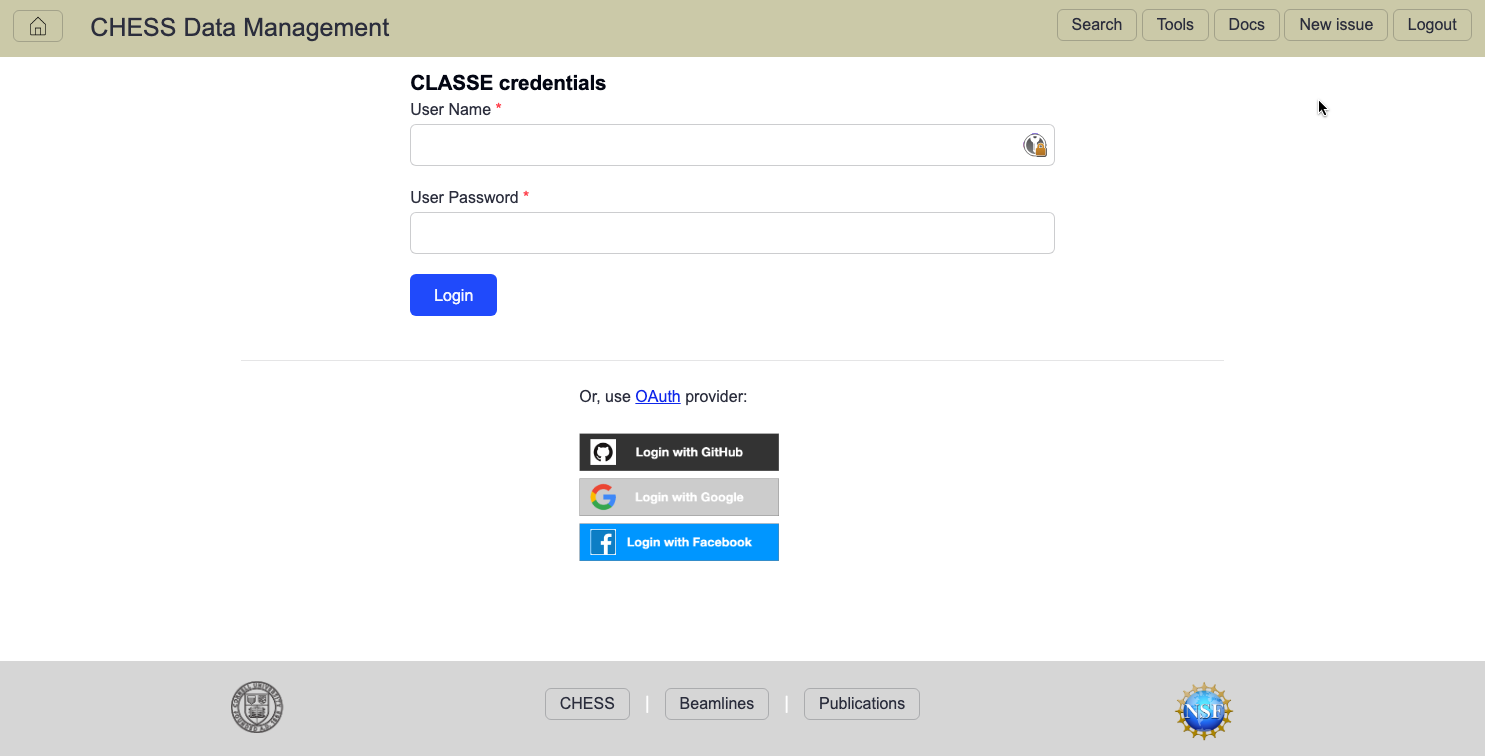Screen dimensions: 1485x756
Task: Click Login with GitHub button
Action: 679,452
